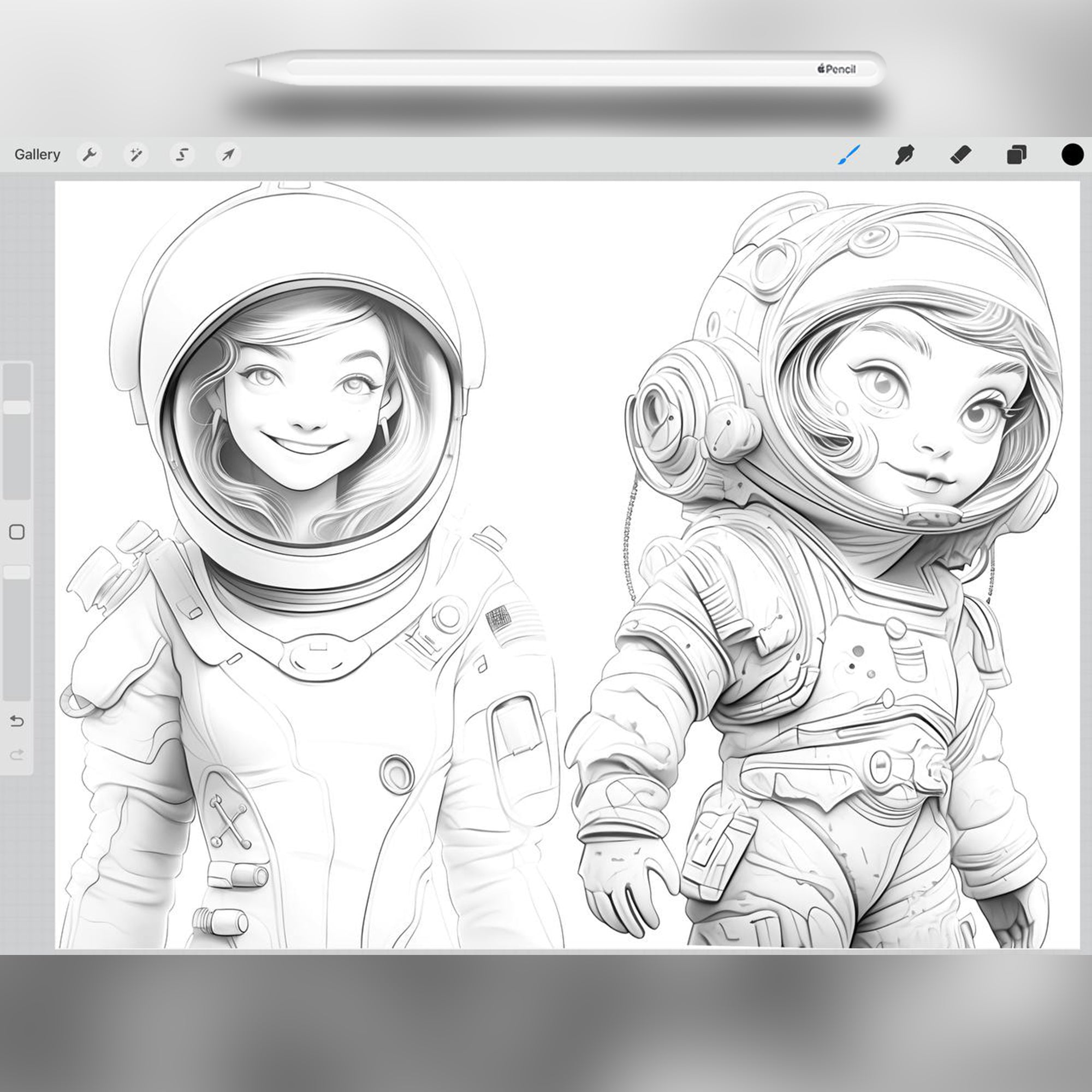Viewport: 1092px width, 1092px height.
Task: Open the Actions menu with the wrench icon
Action: [91, 155]
